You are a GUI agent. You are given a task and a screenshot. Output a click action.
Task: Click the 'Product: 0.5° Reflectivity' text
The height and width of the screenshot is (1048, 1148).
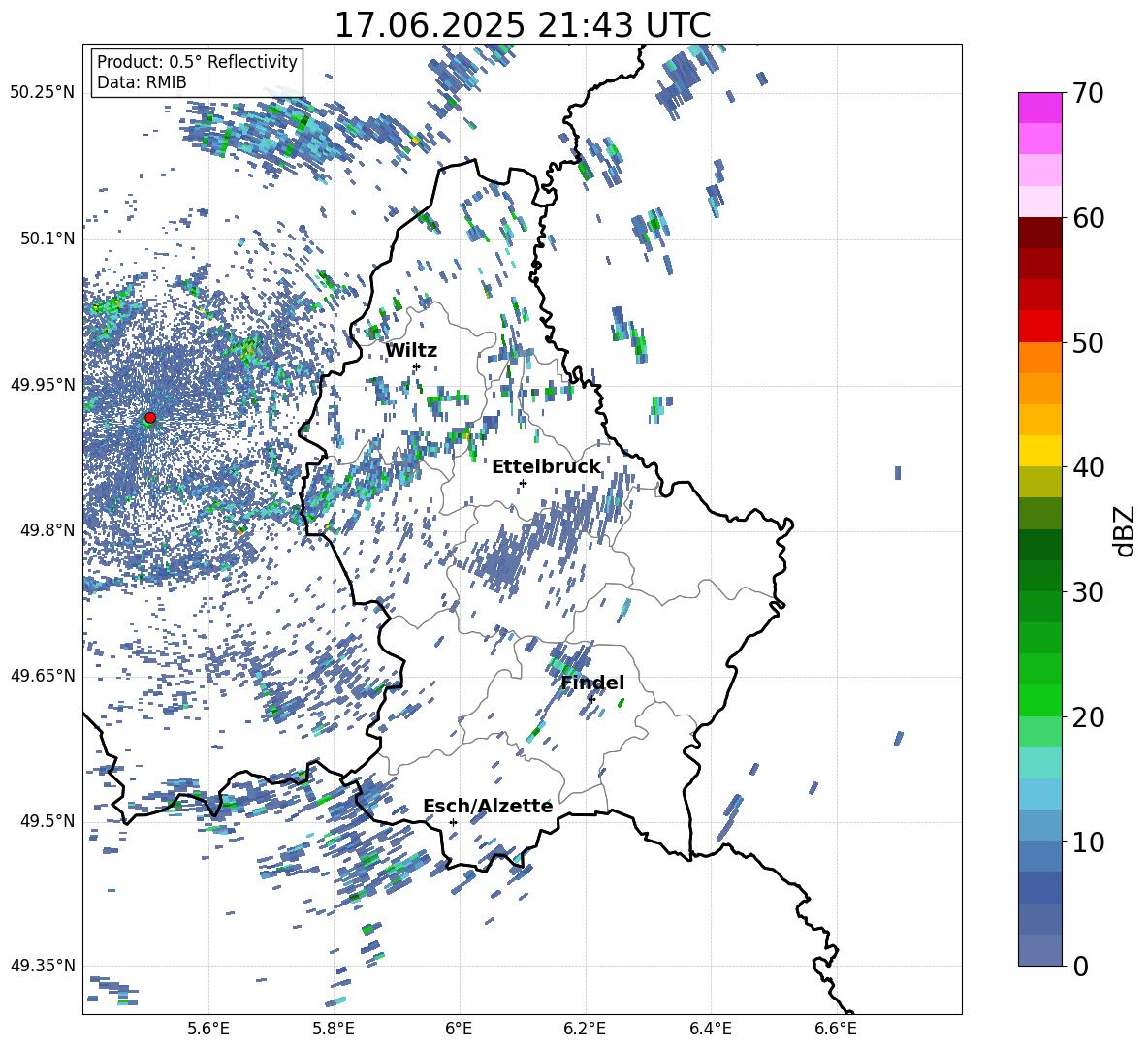[197, 62]
